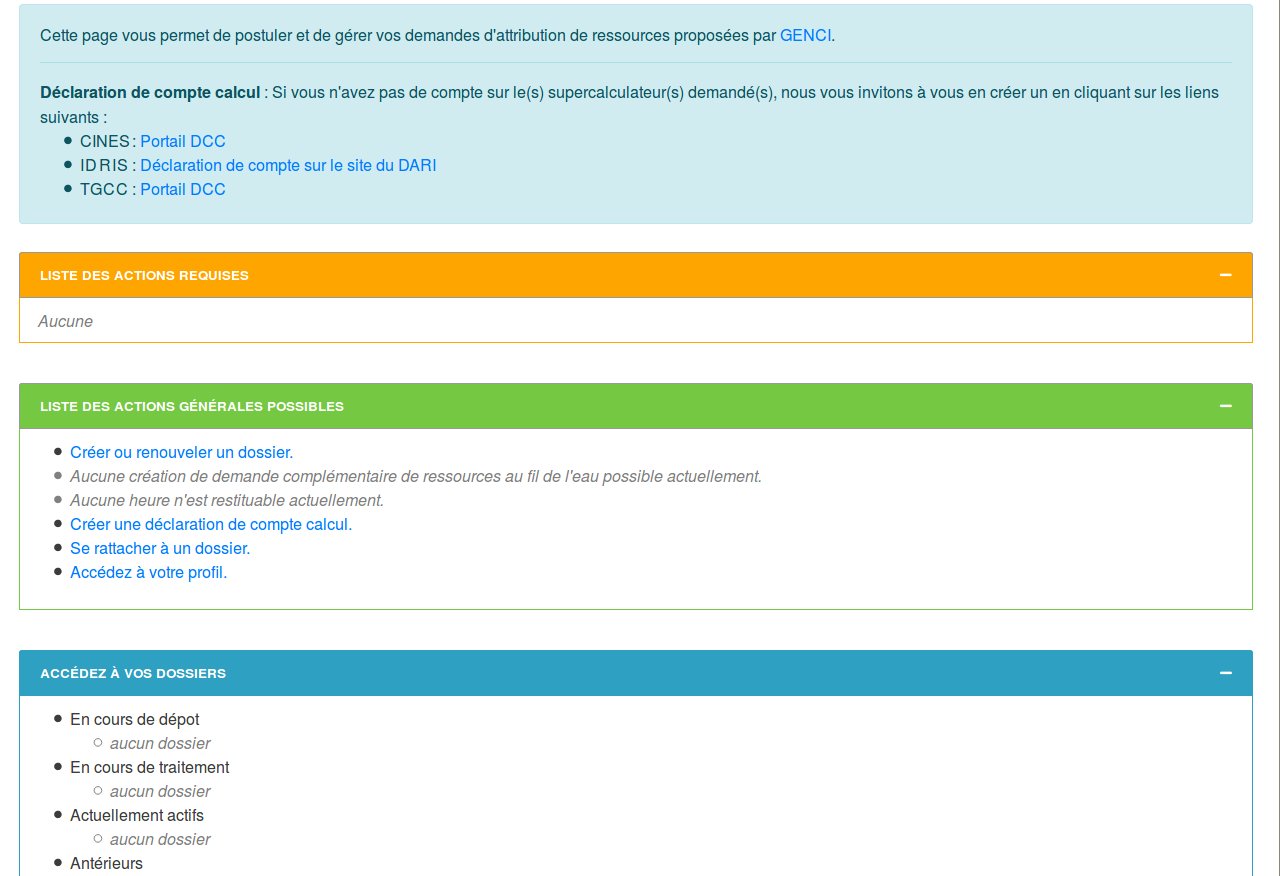Click the "aucun dossier" entry under "Actuellement actifs"
The height and width of the screenshot is (876, 1280).
pos(159,839)
